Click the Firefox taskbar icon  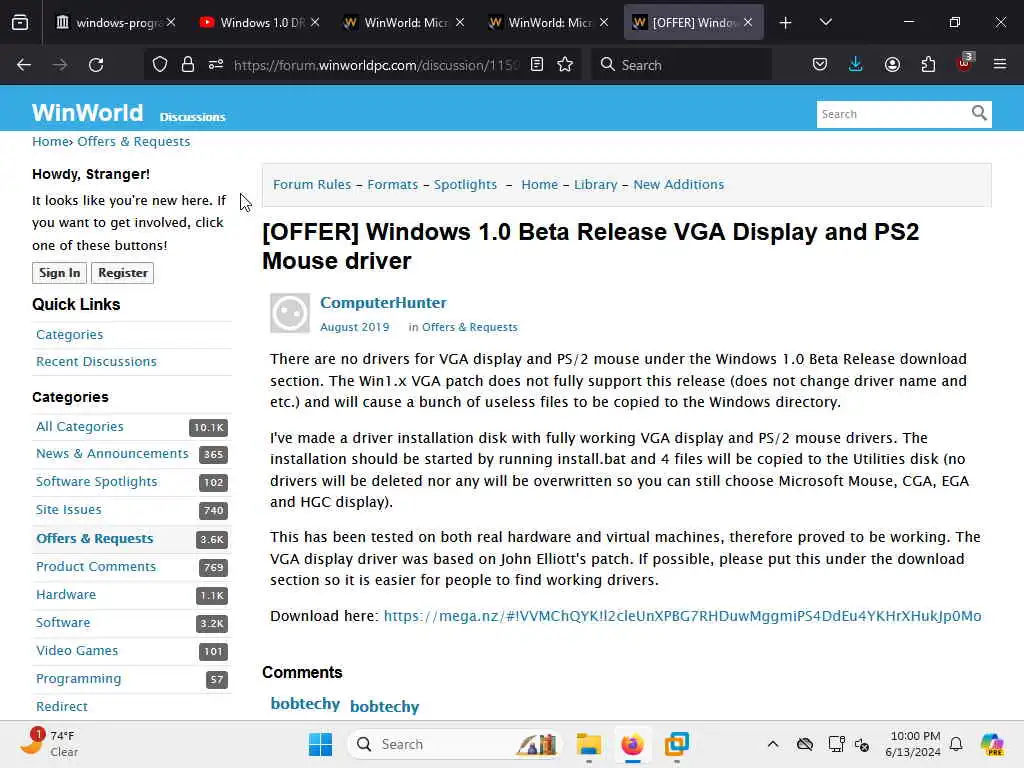(632, 744)
